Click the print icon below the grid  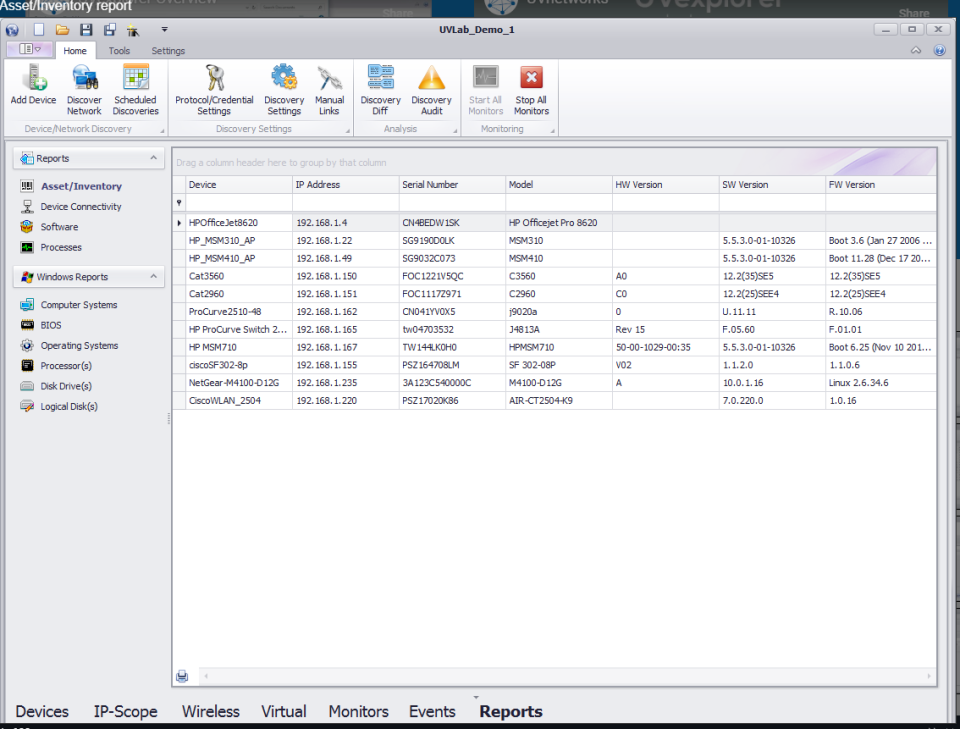[182, 676]
